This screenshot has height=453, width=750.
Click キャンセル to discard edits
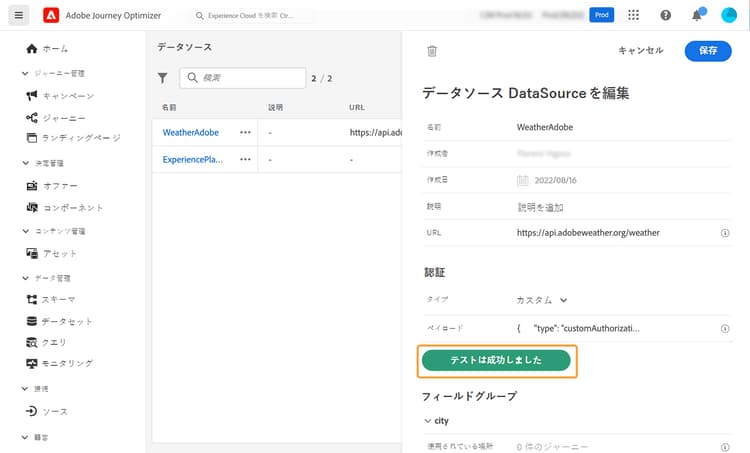(x=641, y=50)
